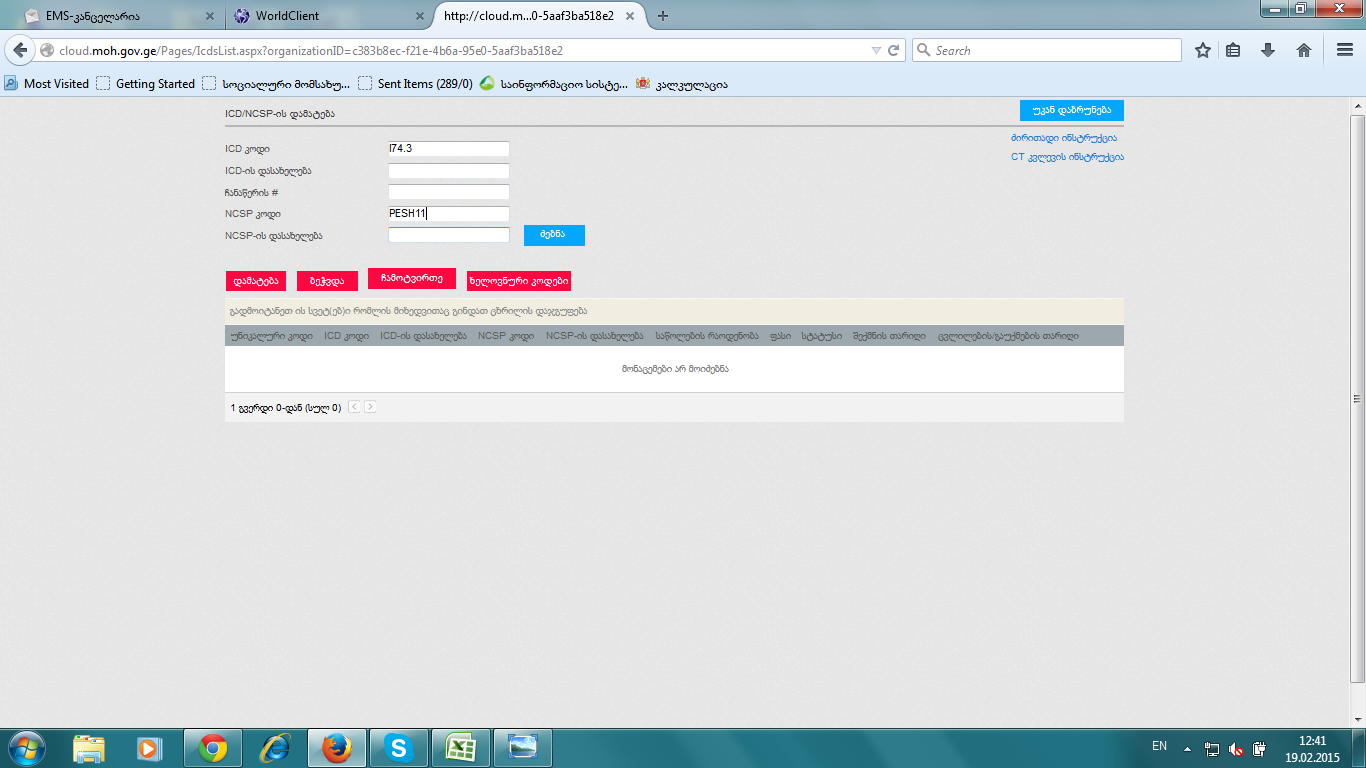Open the CT კვლევის ინსტრუქცია link
This screenshot has height=768, width=1366.
tap(1067, 157)
